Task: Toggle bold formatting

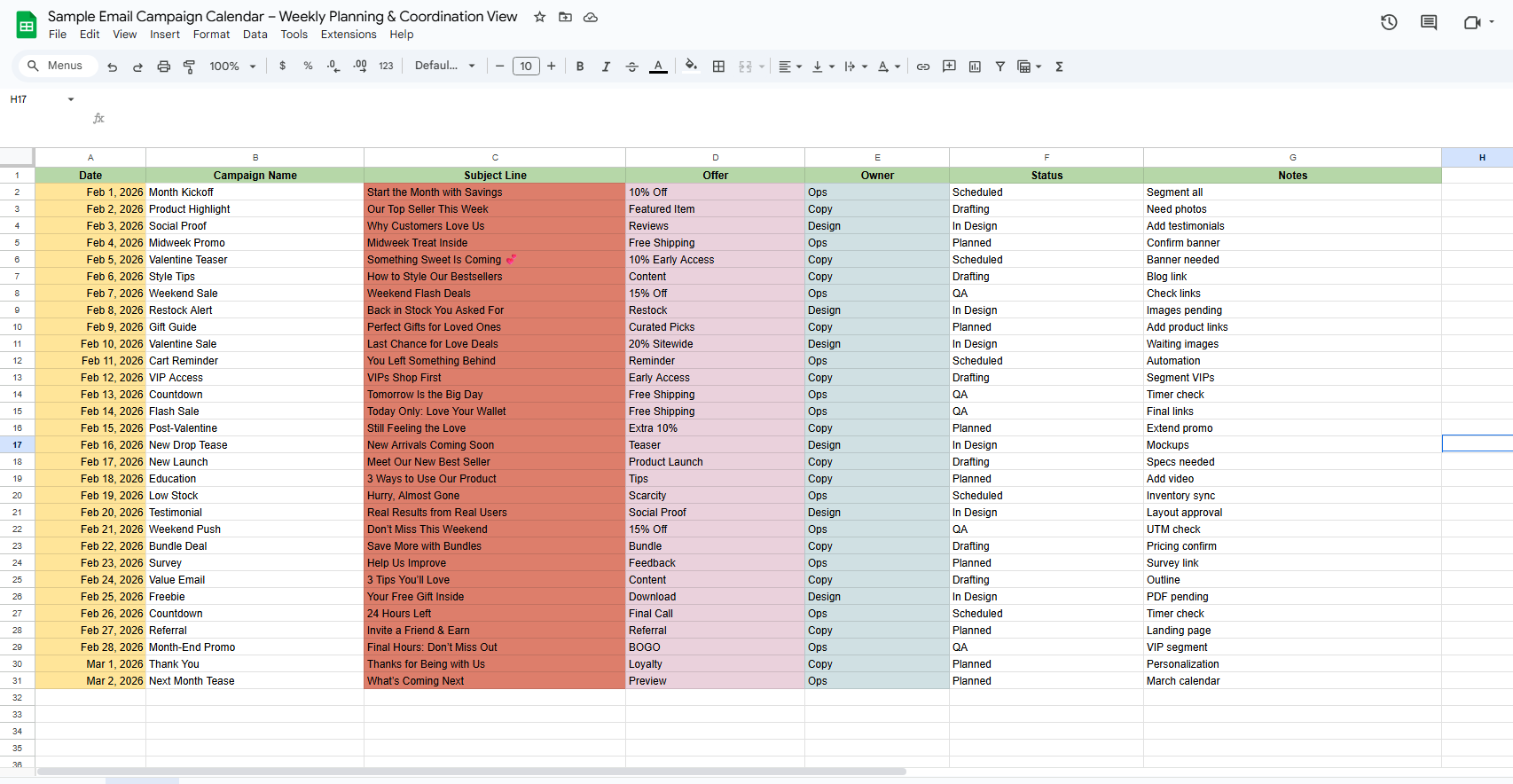Action: (x=580, y=67)
